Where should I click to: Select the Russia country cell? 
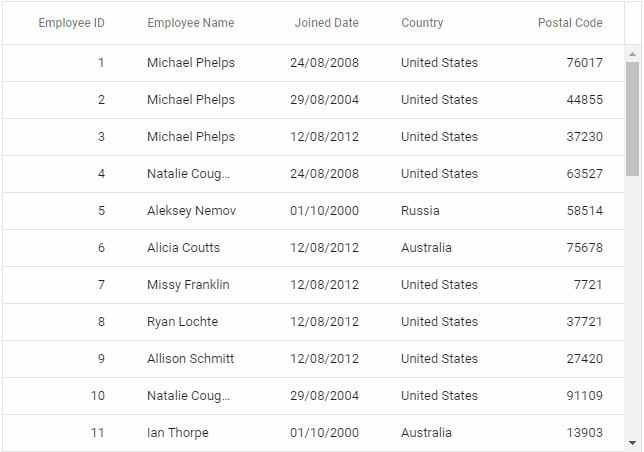(x=420, y=211)
